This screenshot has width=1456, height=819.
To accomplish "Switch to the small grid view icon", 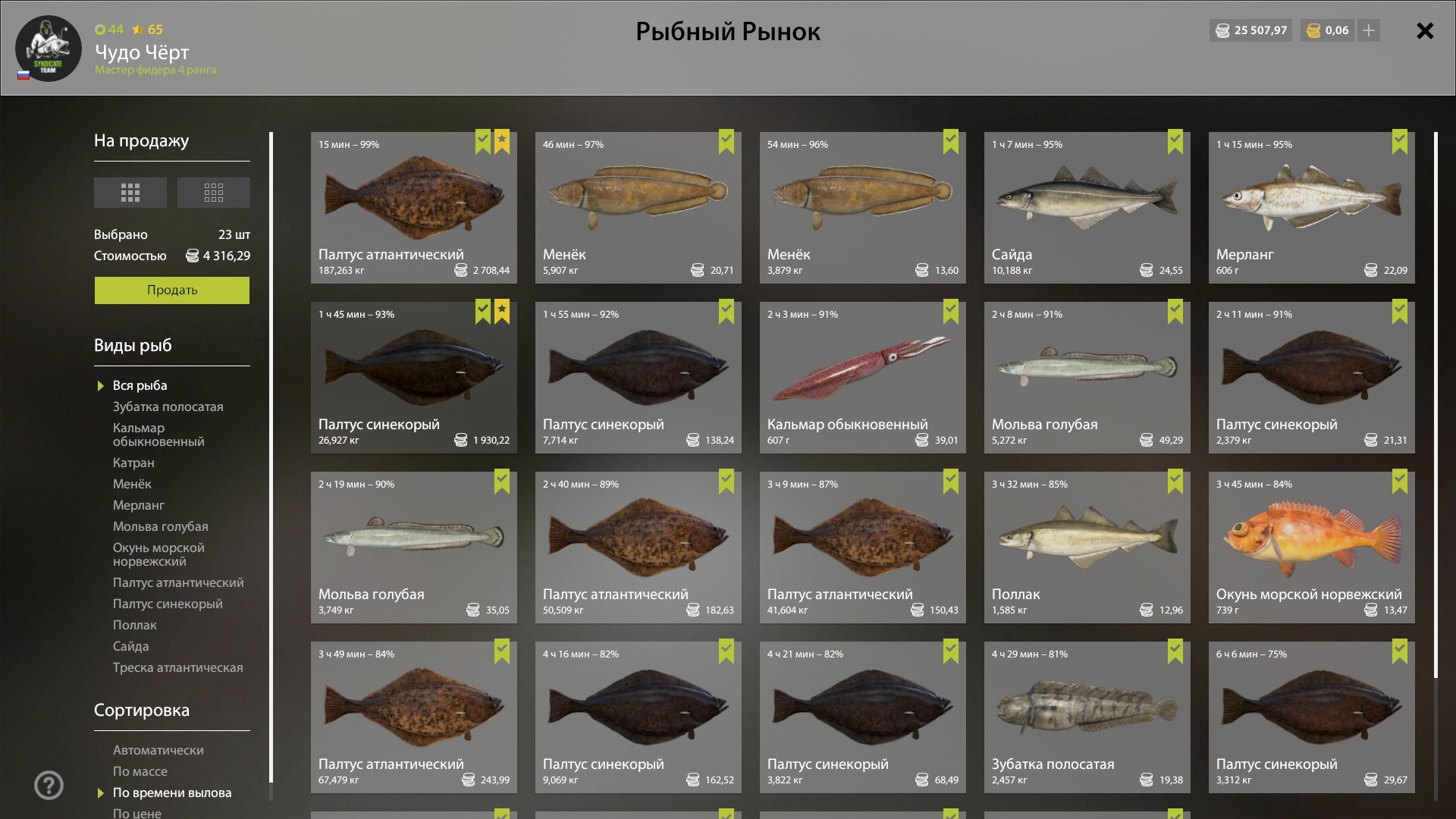I will tap(214, 193).
